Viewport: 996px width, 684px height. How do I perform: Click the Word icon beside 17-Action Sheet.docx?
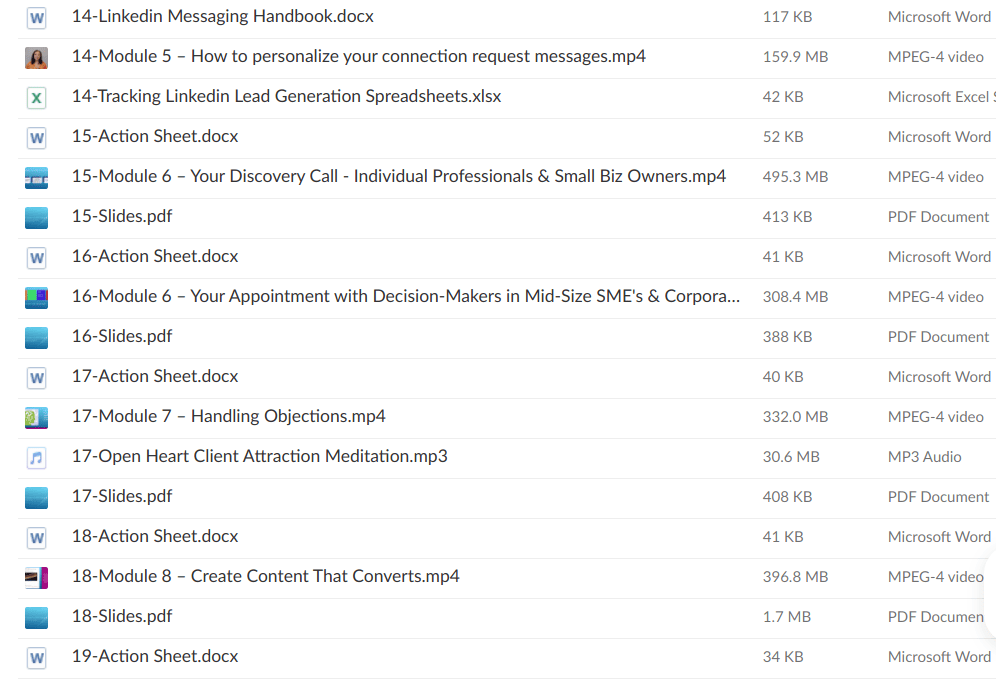click(37, 377)
